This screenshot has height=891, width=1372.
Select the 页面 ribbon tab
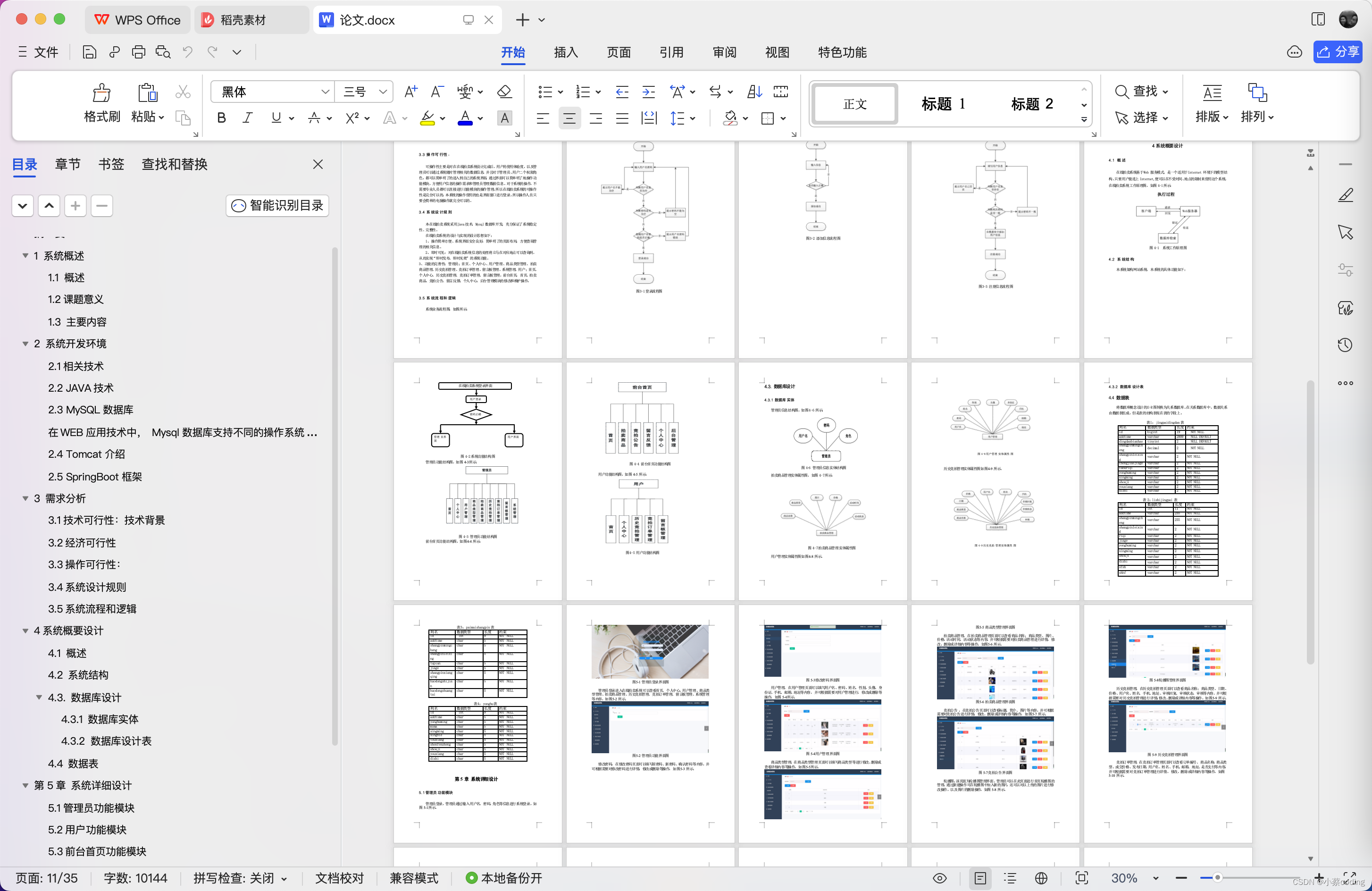[617, 53]
